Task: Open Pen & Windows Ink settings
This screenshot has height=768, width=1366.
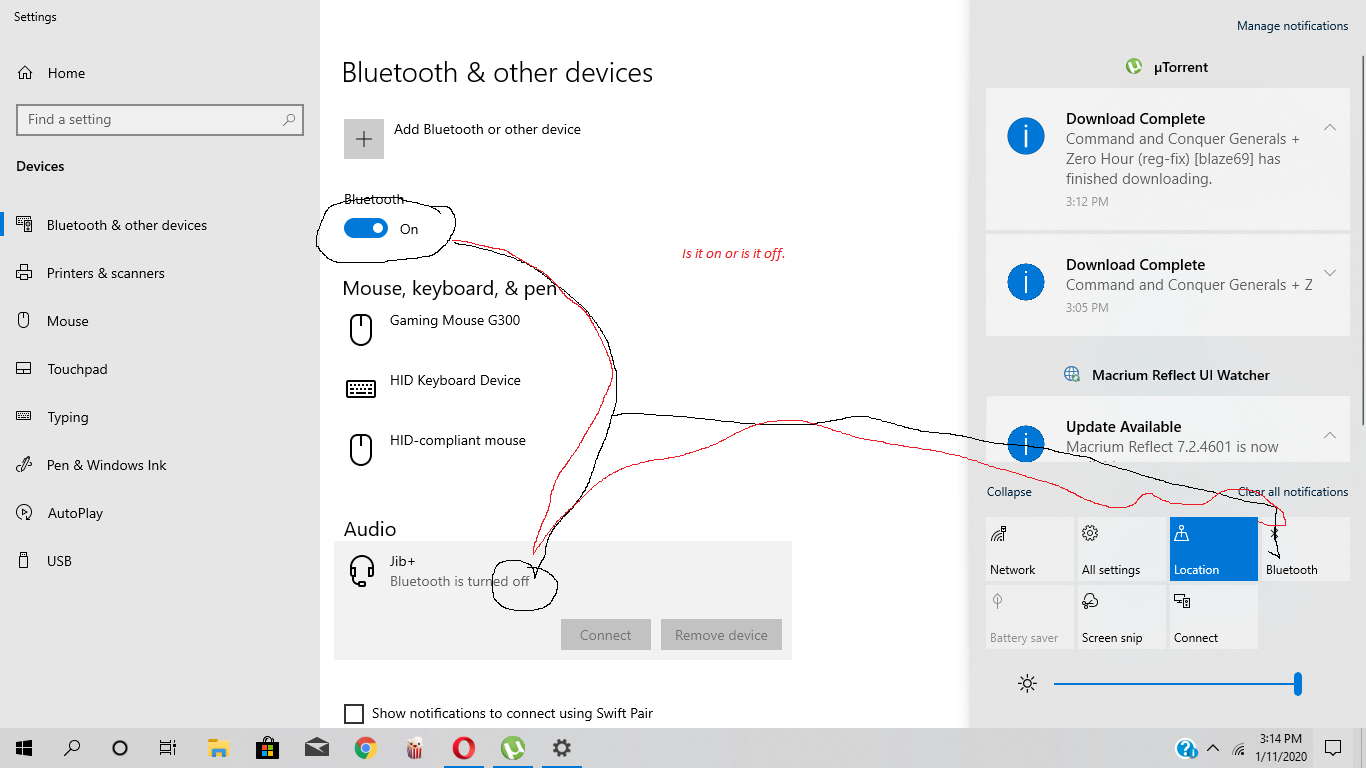Action: pos(104,464)
